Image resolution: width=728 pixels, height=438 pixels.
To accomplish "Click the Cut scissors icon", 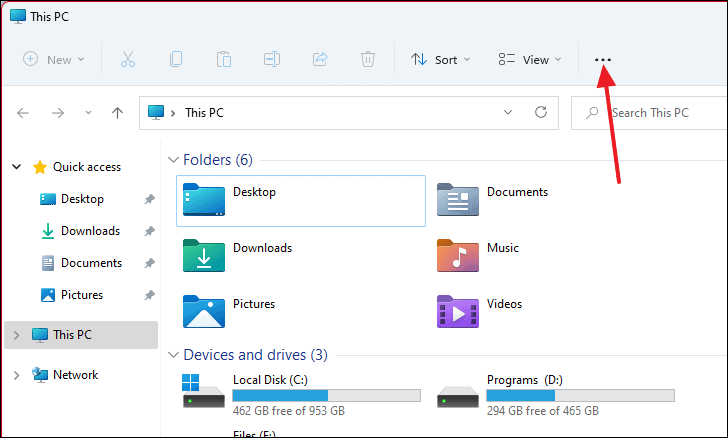I will 128,59.
